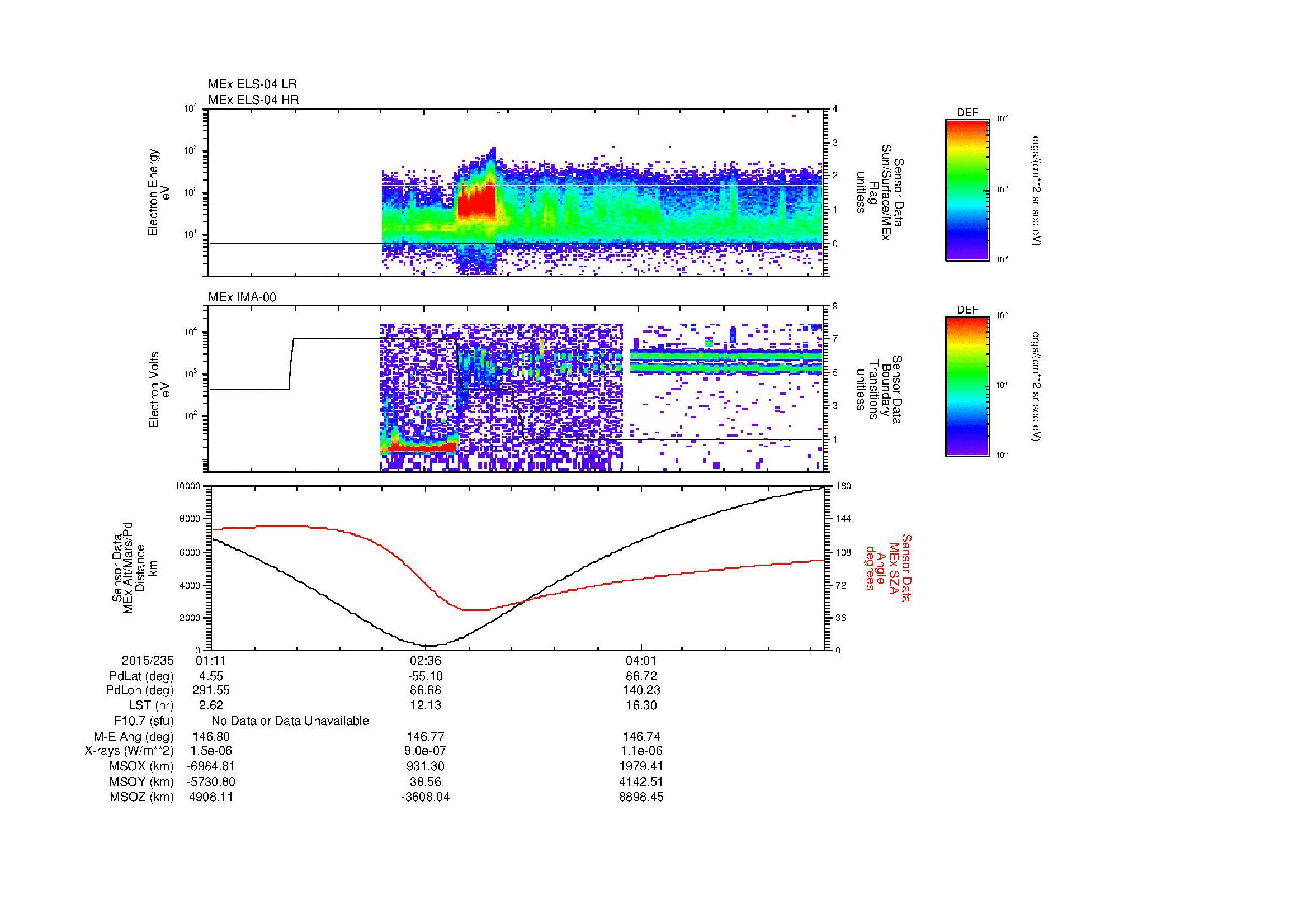Click the 01:11 time tick label
This screenshot has height=924, width=1308.
click(x=211, y=661)
